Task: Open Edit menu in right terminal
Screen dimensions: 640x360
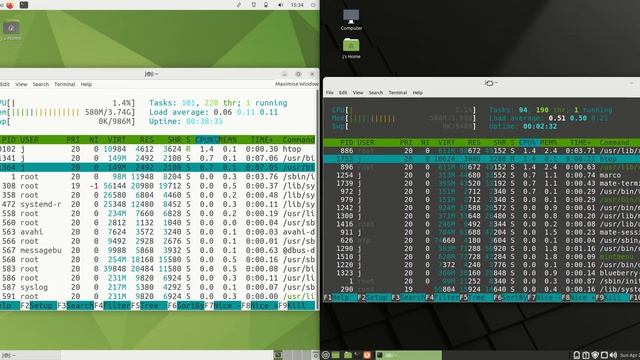Action: coord(343,93)
